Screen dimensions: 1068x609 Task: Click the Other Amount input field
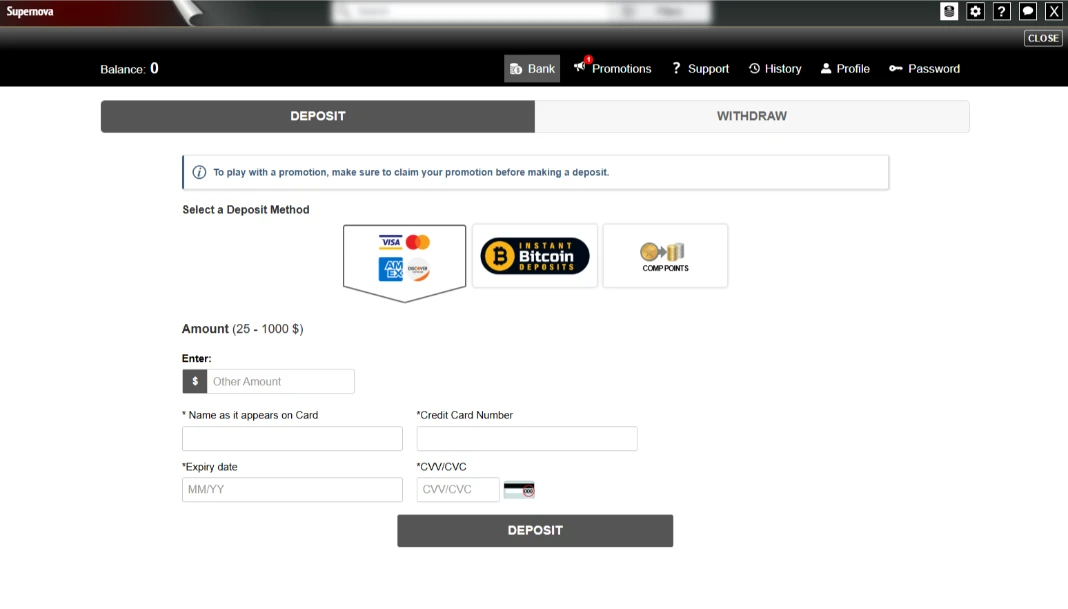[x=280, y=381]
